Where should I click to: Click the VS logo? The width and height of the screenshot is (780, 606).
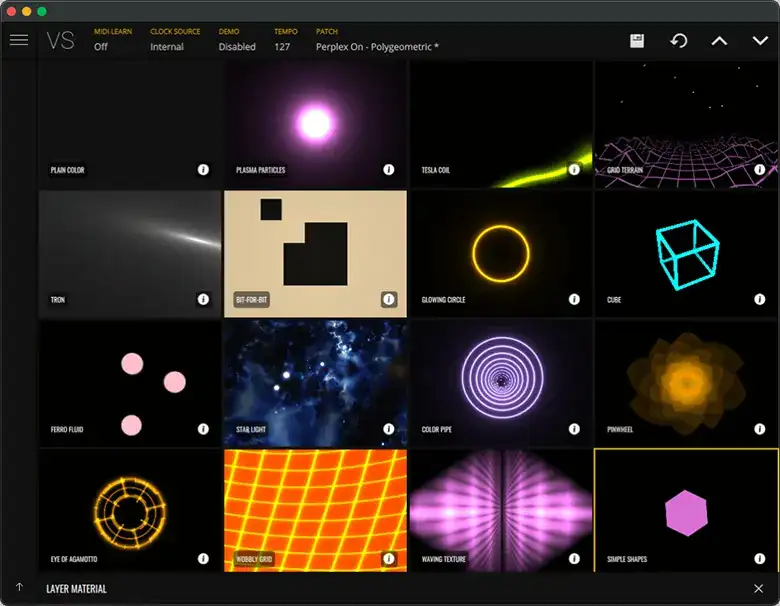[x=61, y=40]
